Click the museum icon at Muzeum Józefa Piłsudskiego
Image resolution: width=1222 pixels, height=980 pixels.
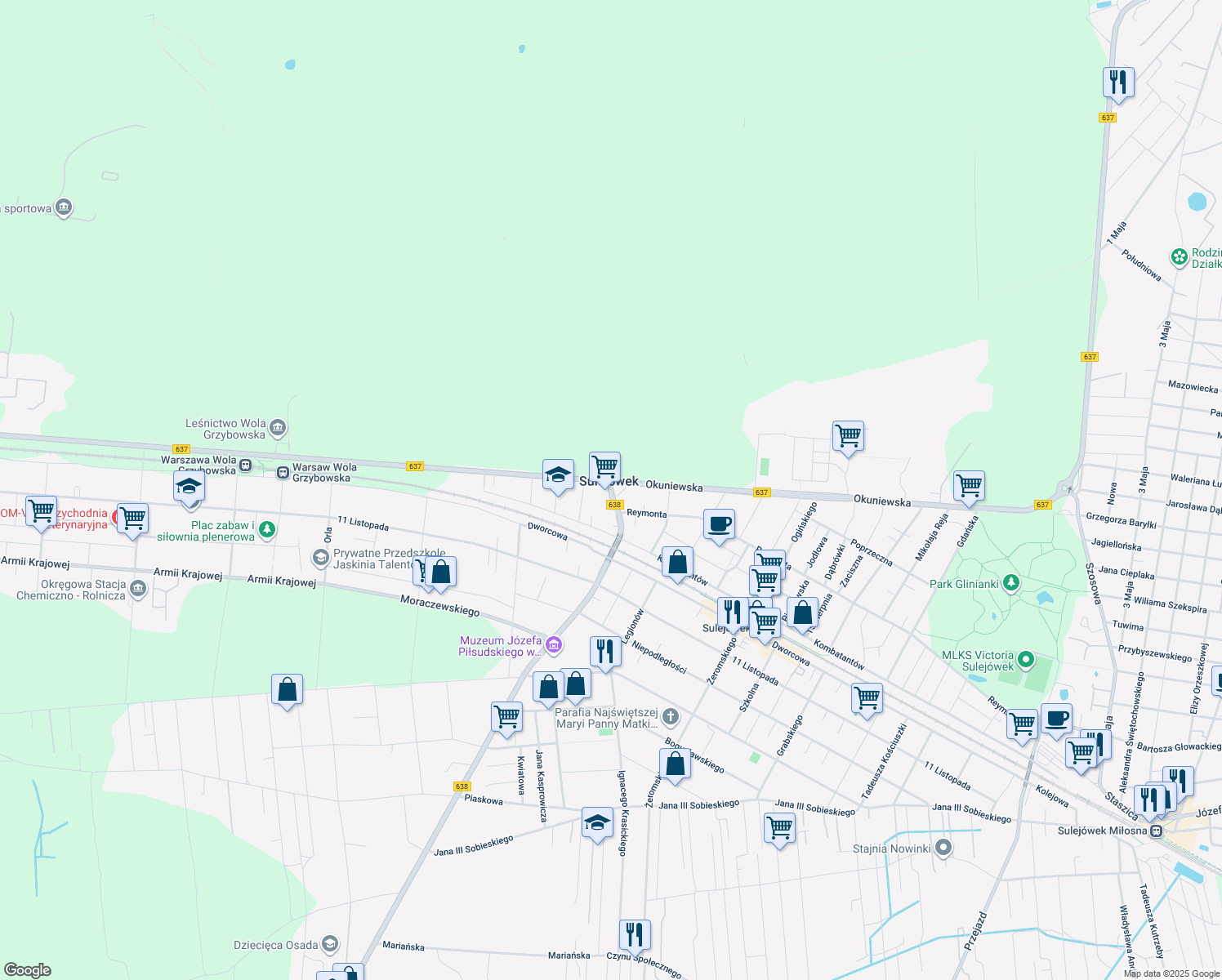click(x=552, y=645)
